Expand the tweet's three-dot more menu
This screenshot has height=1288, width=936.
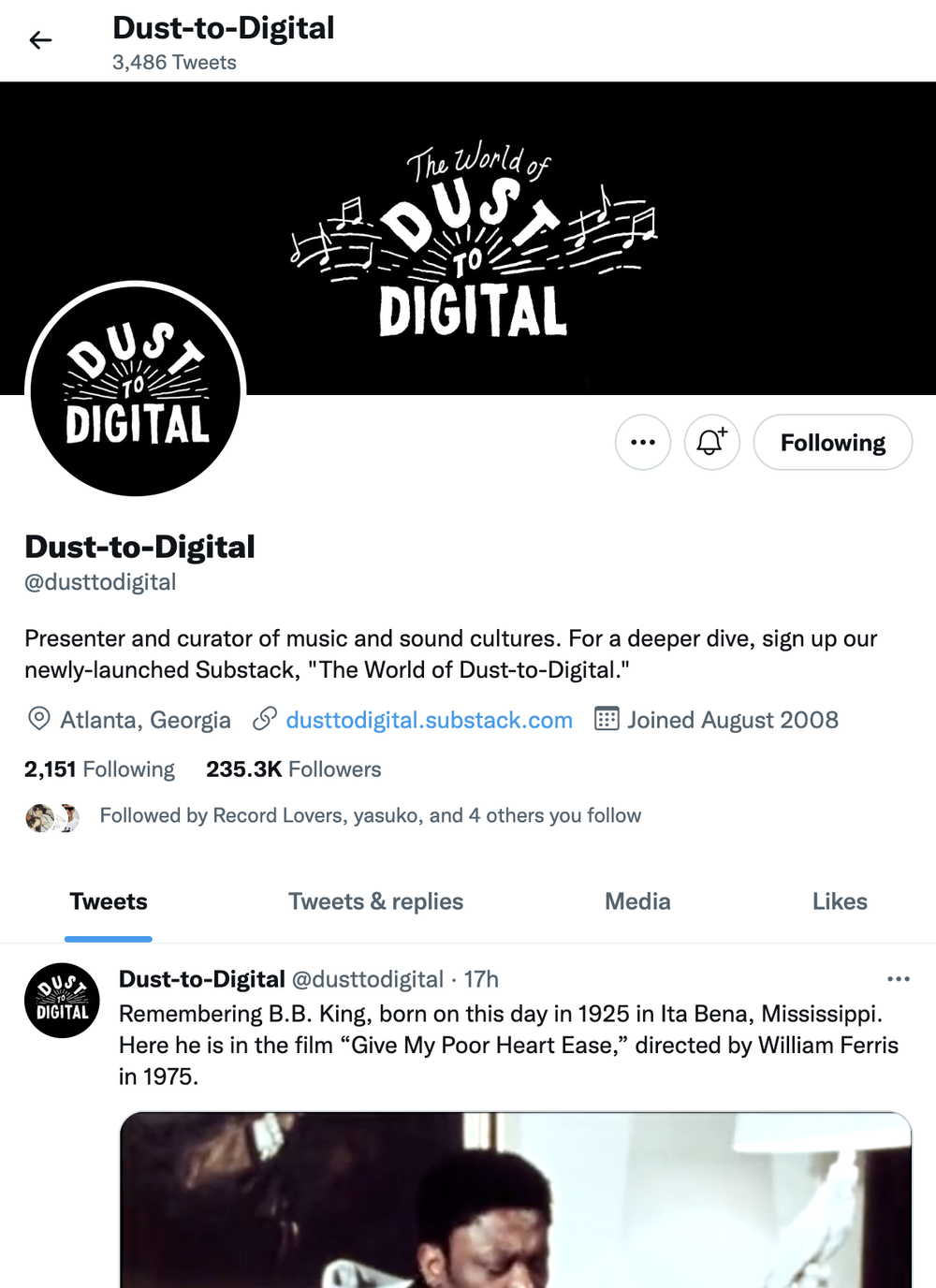[899, 979]
